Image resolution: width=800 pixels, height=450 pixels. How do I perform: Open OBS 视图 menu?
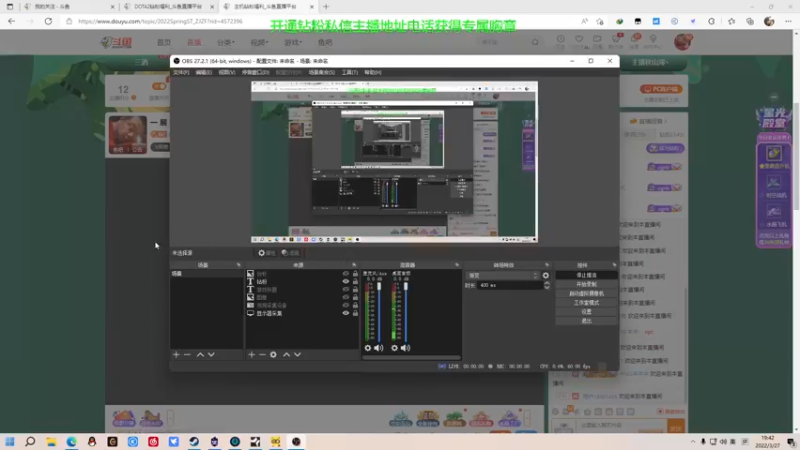tap(227, 72)
